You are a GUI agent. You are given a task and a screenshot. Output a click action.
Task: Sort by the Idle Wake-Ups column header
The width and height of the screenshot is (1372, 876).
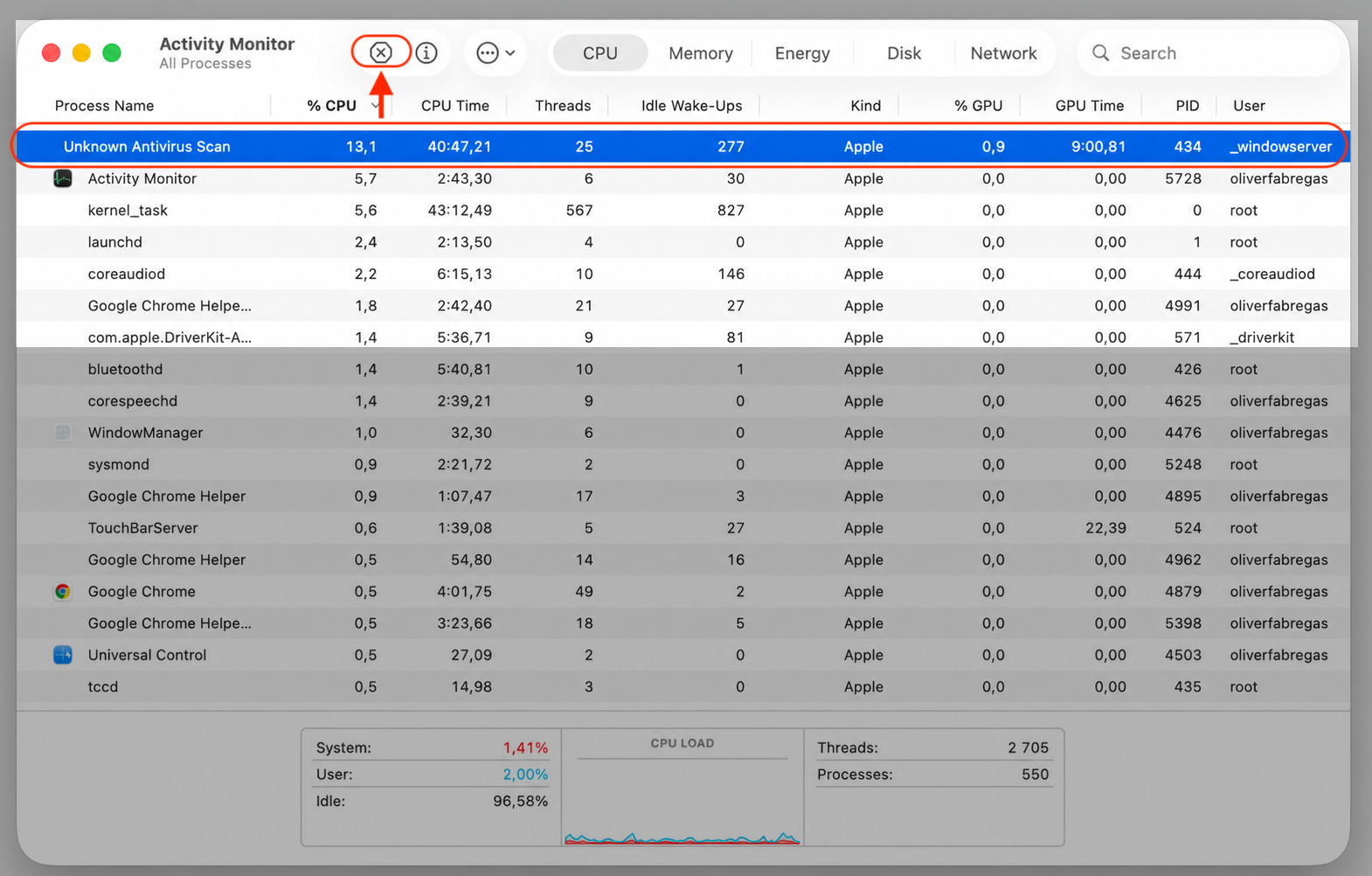pyautogui.click(x=691, y=106)
